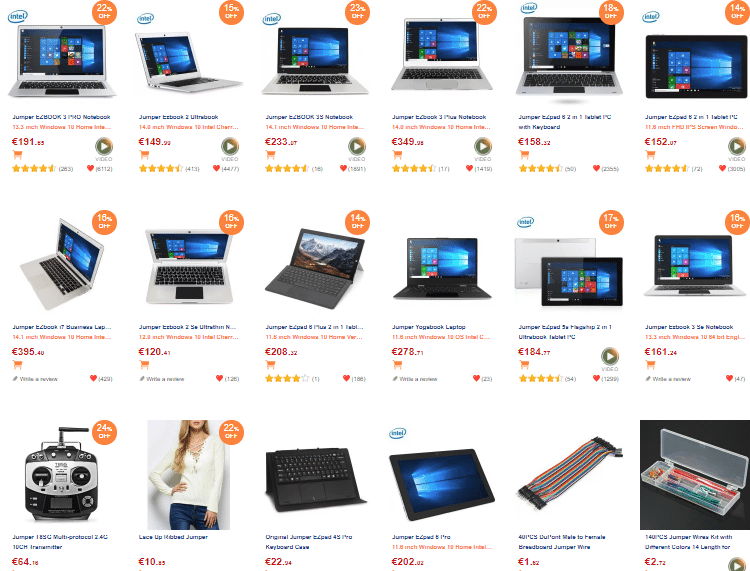Image resolution: width=750 pixels, height=571 pixels.
Task: Open the Jumper T8SG Multi-protocol Transmitter product image
Action: pyautogui.click(x=61, y=473)
